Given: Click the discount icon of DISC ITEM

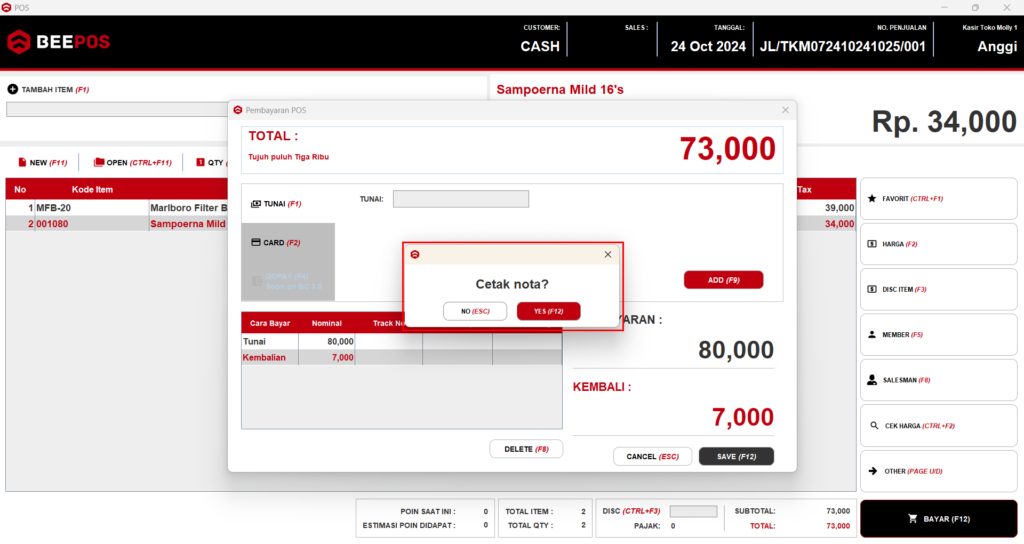Looking at the screenshot, I should point(872,289).
